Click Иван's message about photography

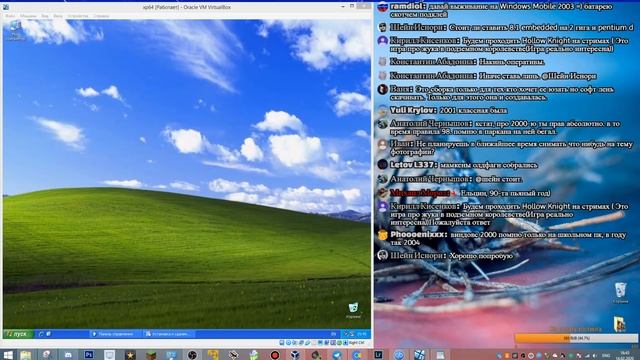point(511,148)
